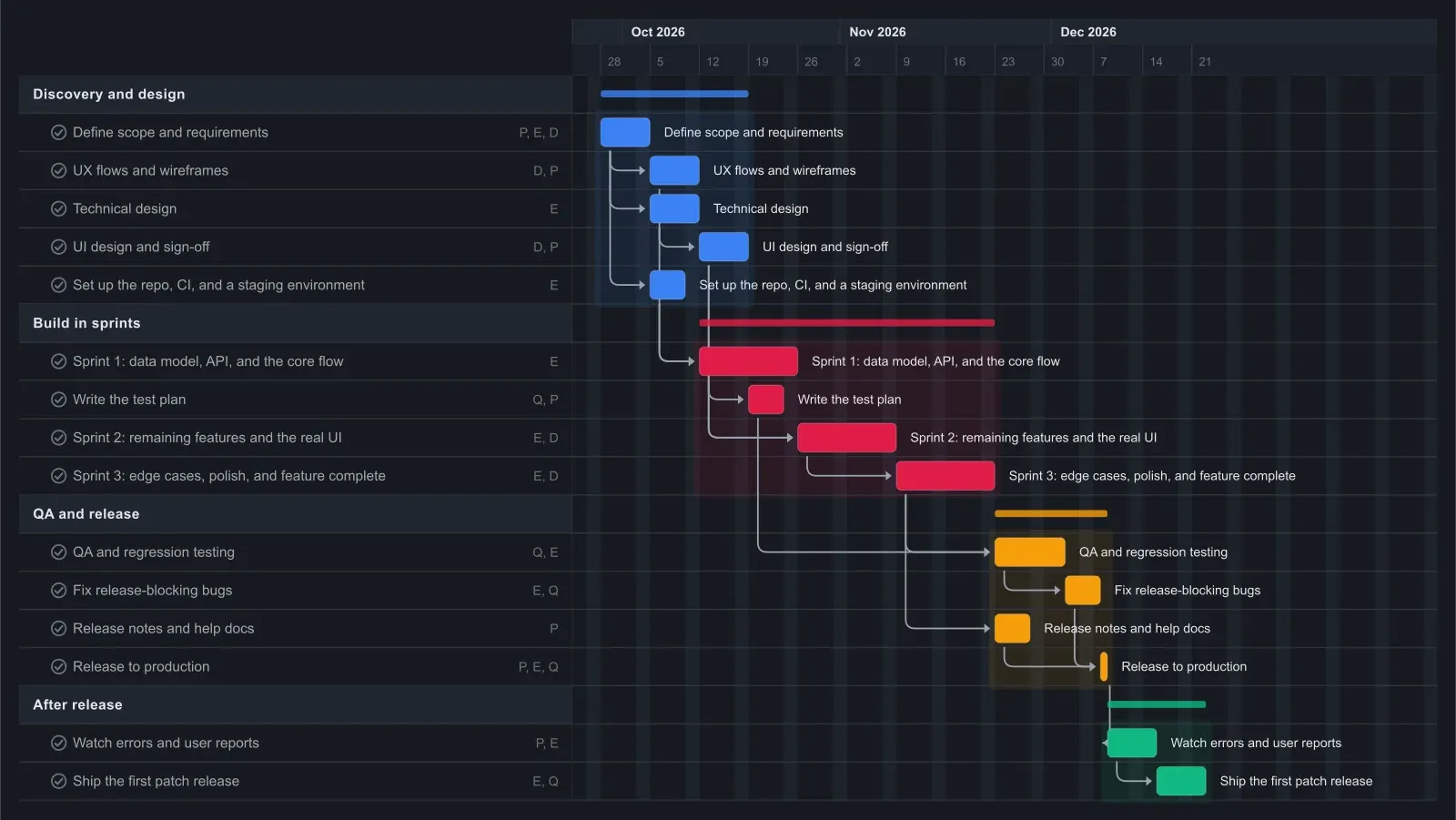The image size is (1456, 820).
Task: Click check icon beside Ship the first patch release
Action: tap(58, 782)
